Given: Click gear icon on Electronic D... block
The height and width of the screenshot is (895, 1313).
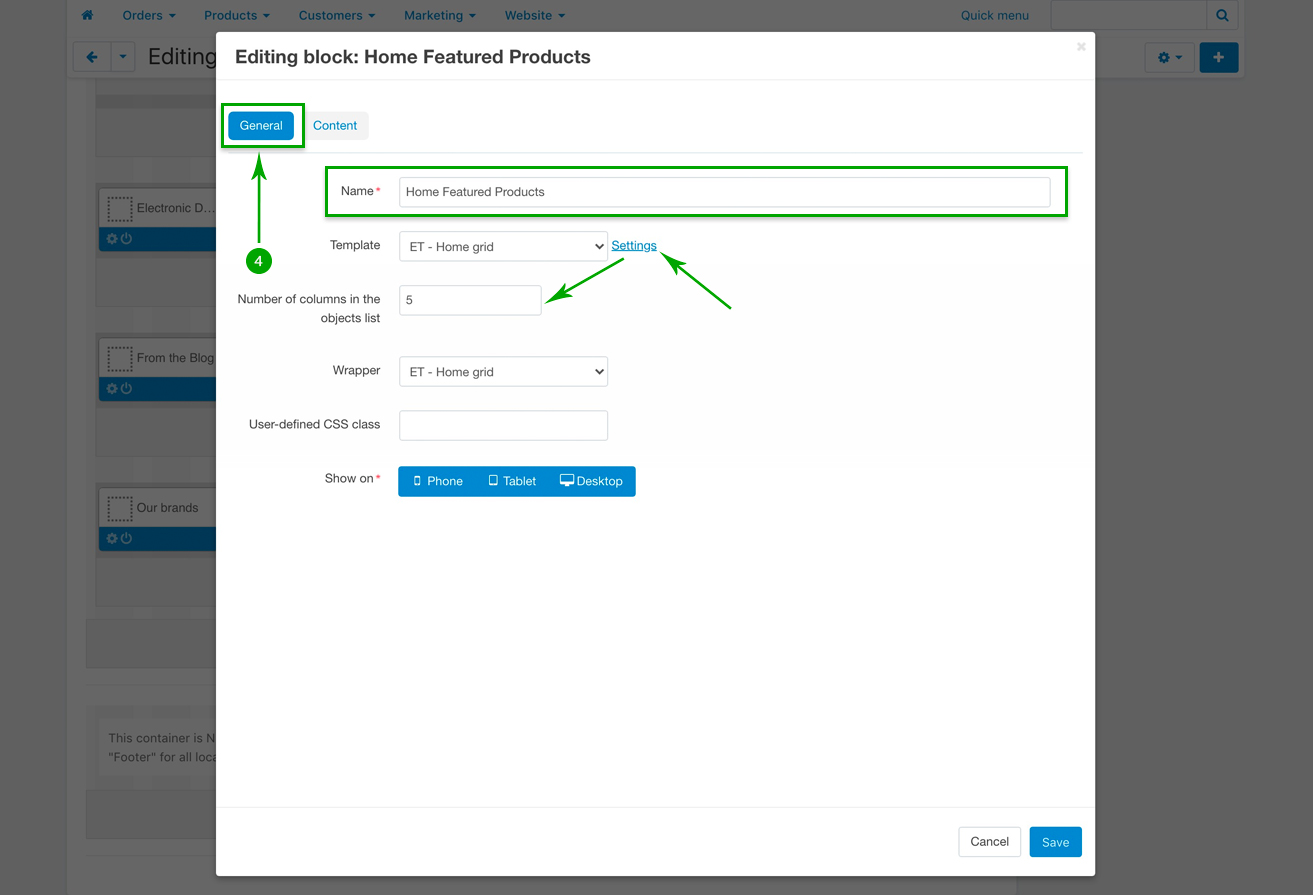Looking at the screenshot, I should 112,239.
